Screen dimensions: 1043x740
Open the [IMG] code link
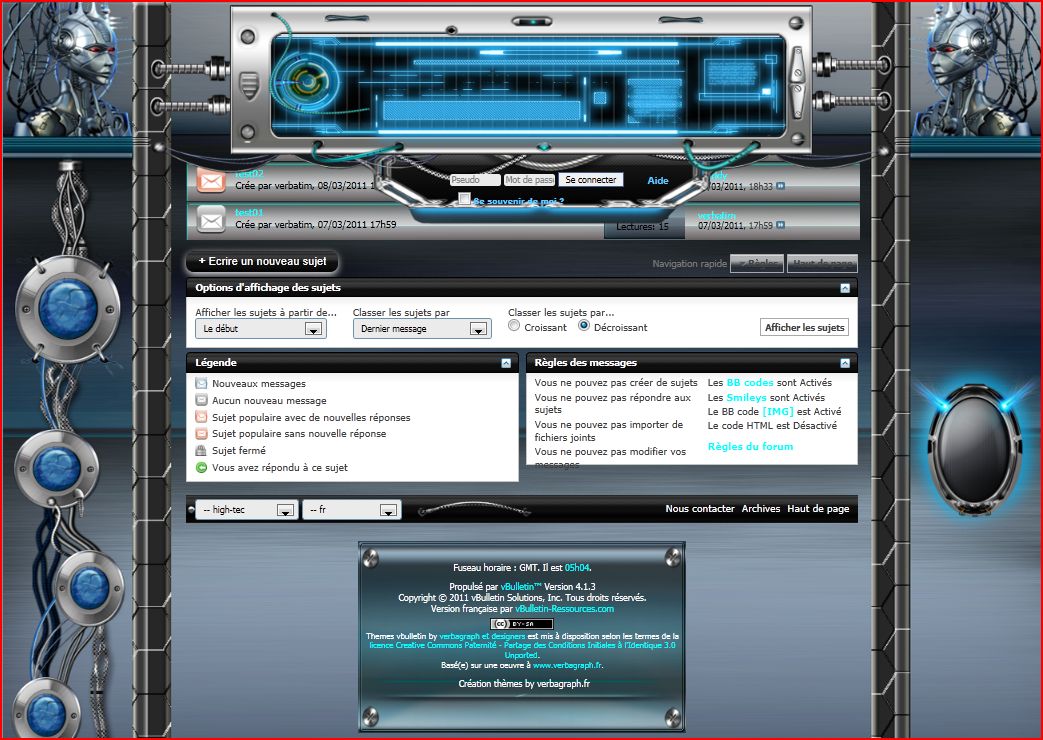(x=778, y=411)
